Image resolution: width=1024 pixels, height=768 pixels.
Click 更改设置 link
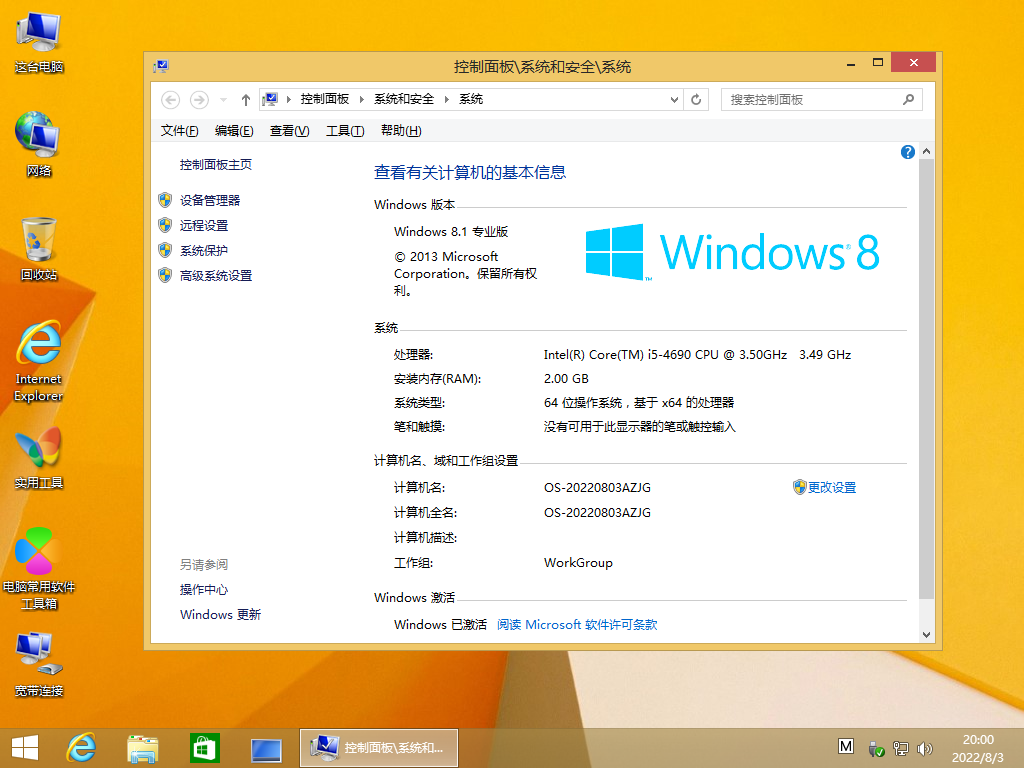point(831,488)
